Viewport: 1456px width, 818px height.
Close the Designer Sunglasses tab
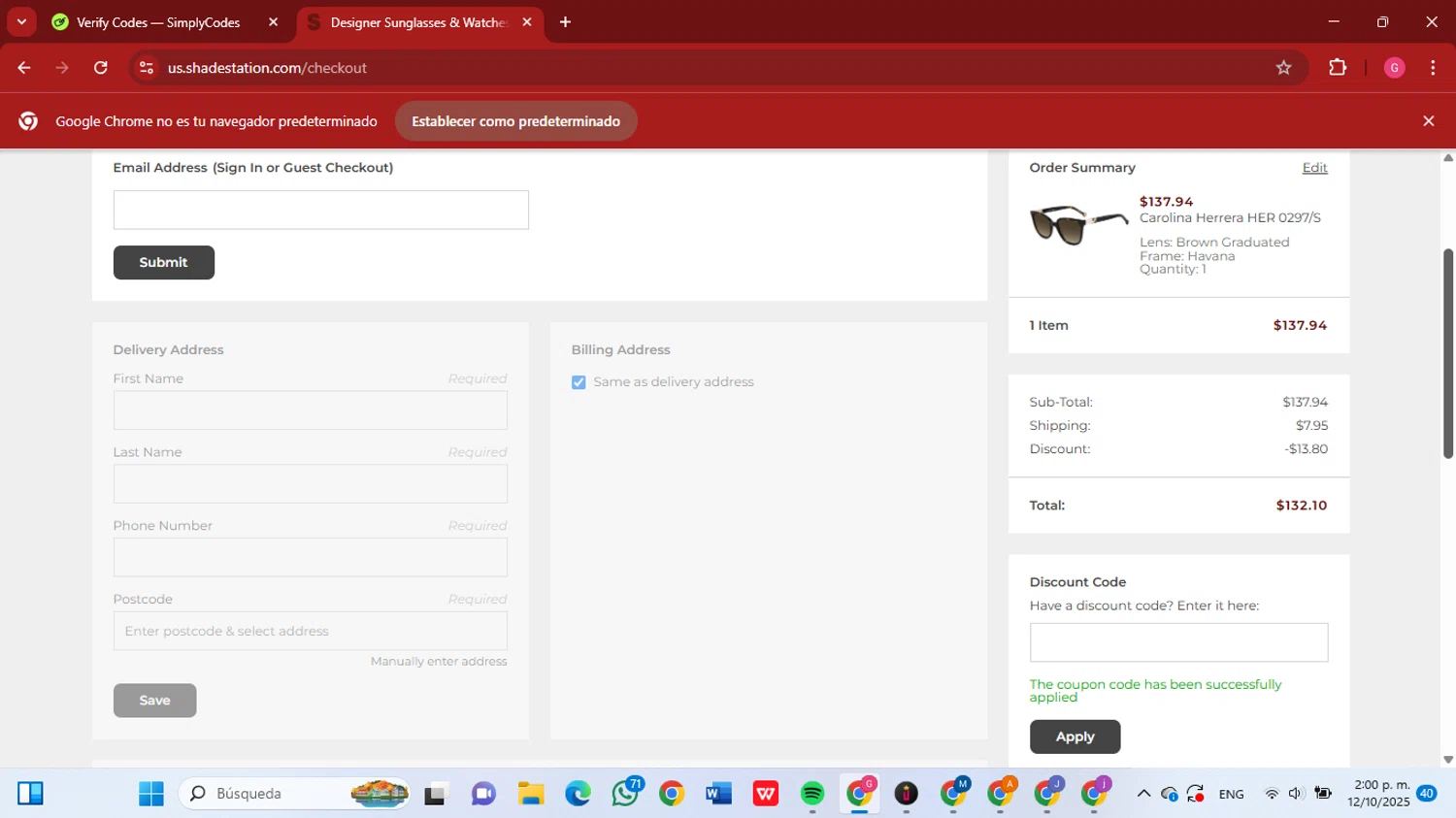coord(527,22)
